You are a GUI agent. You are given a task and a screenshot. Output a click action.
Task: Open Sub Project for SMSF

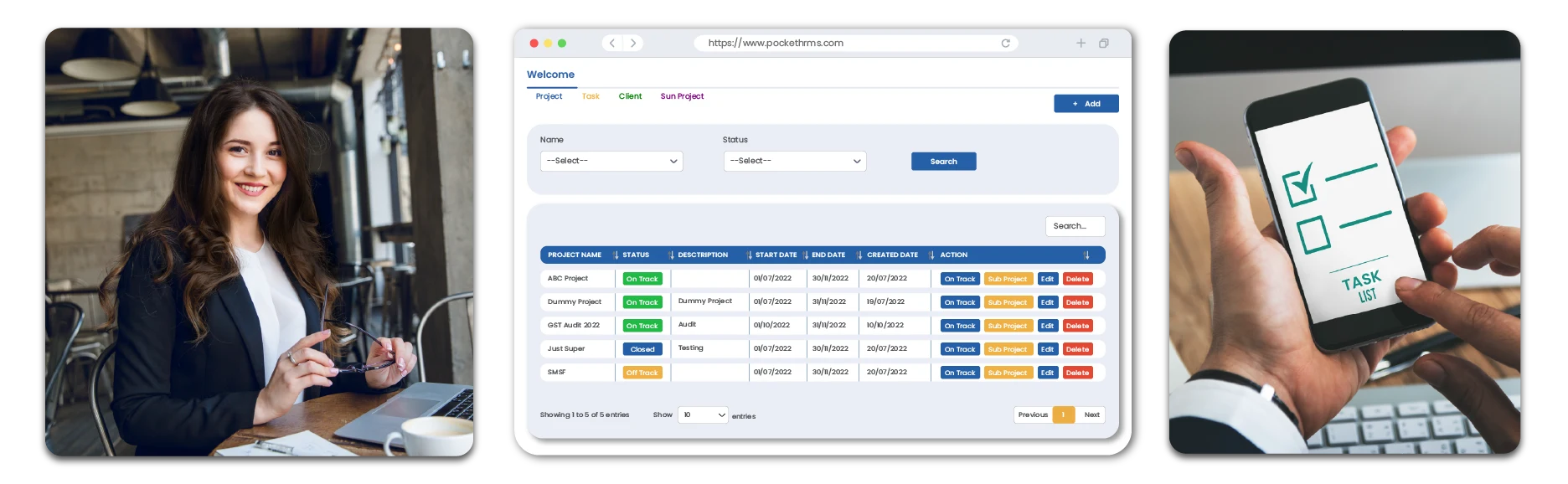(x=1008, y=373)
